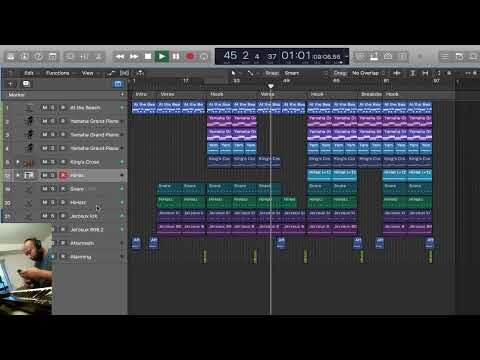Mute the King's Cross track
This screenshot has width=480, height=360.
(45, 162)
